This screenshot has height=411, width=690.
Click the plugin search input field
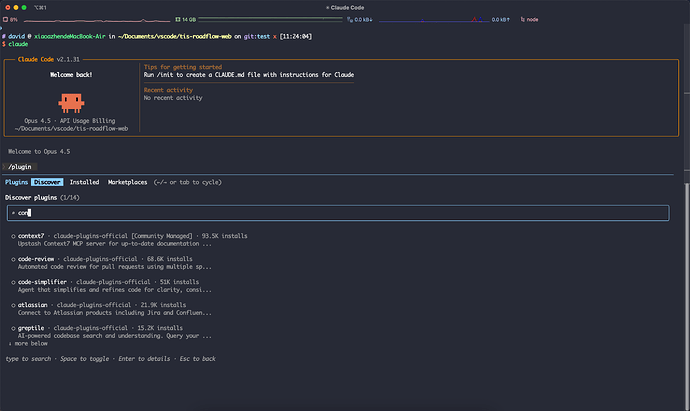click(x=338, y=213)
